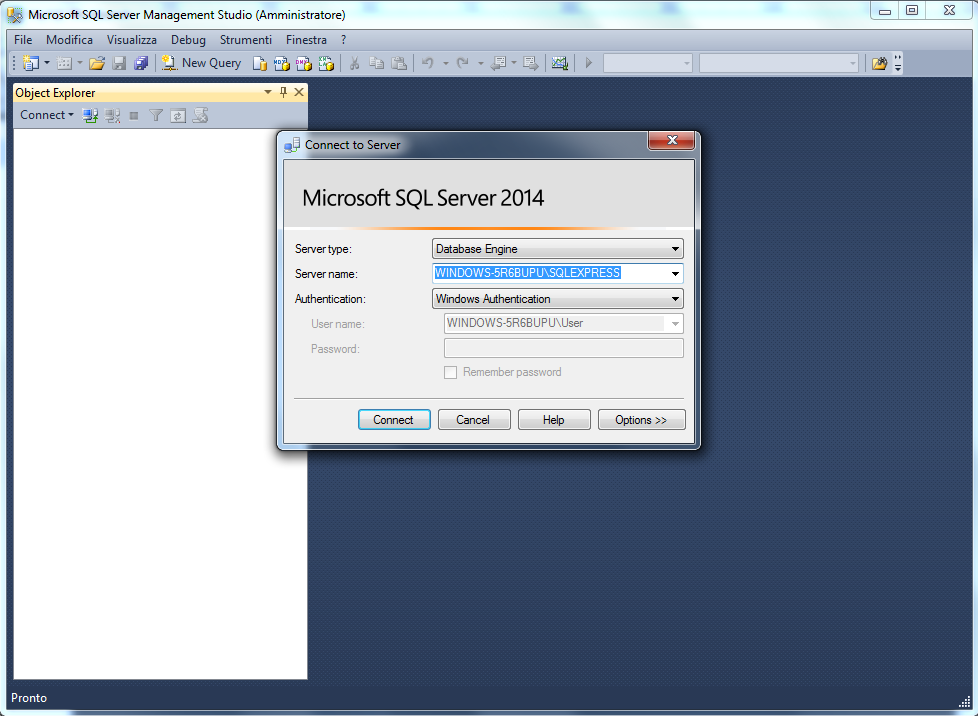
Task: Click the Save All icon
Action: 141,63
